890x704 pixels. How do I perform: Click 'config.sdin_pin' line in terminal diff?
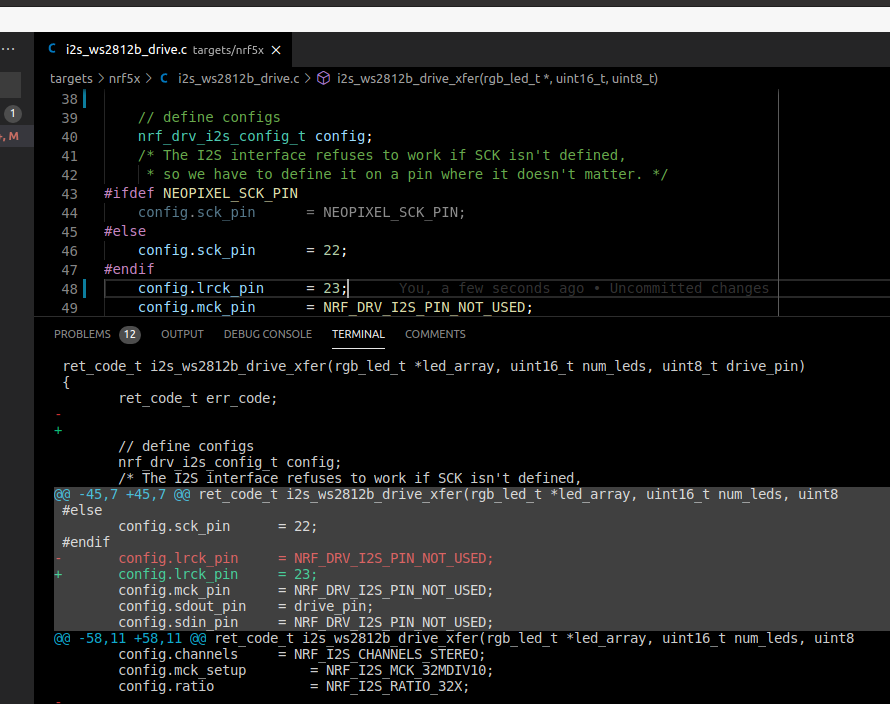[x=306, y=622]
